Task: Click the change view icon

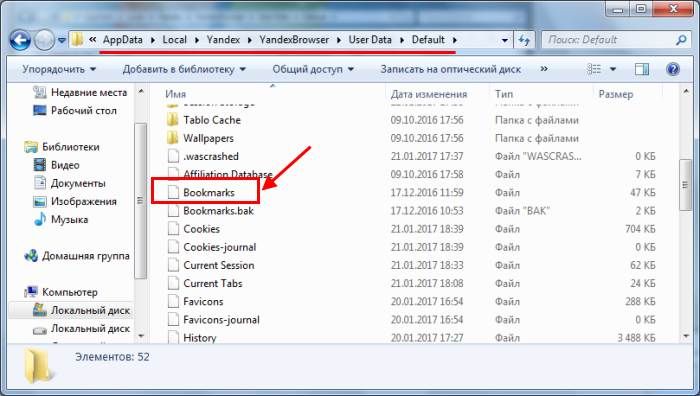Action: [x=594, y=69]
